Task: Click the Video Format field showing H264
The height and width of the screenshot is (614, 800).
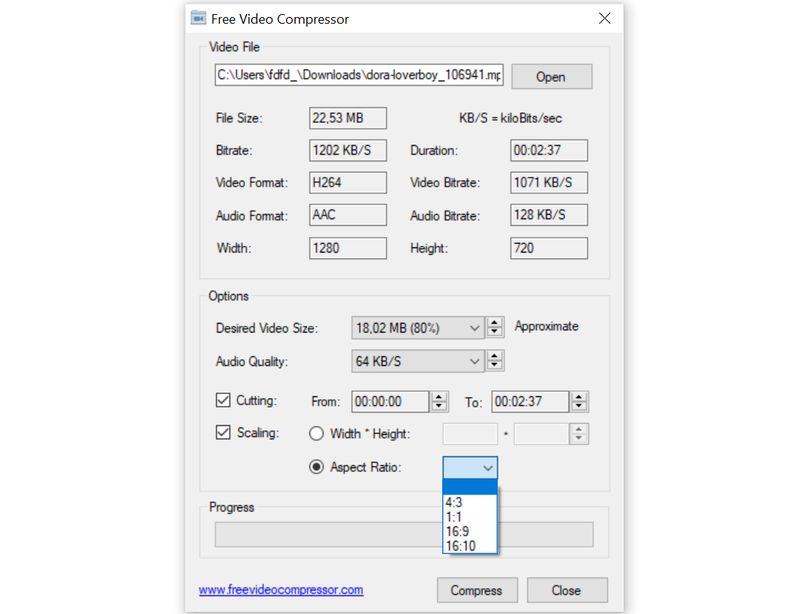Action: point(347,183)
